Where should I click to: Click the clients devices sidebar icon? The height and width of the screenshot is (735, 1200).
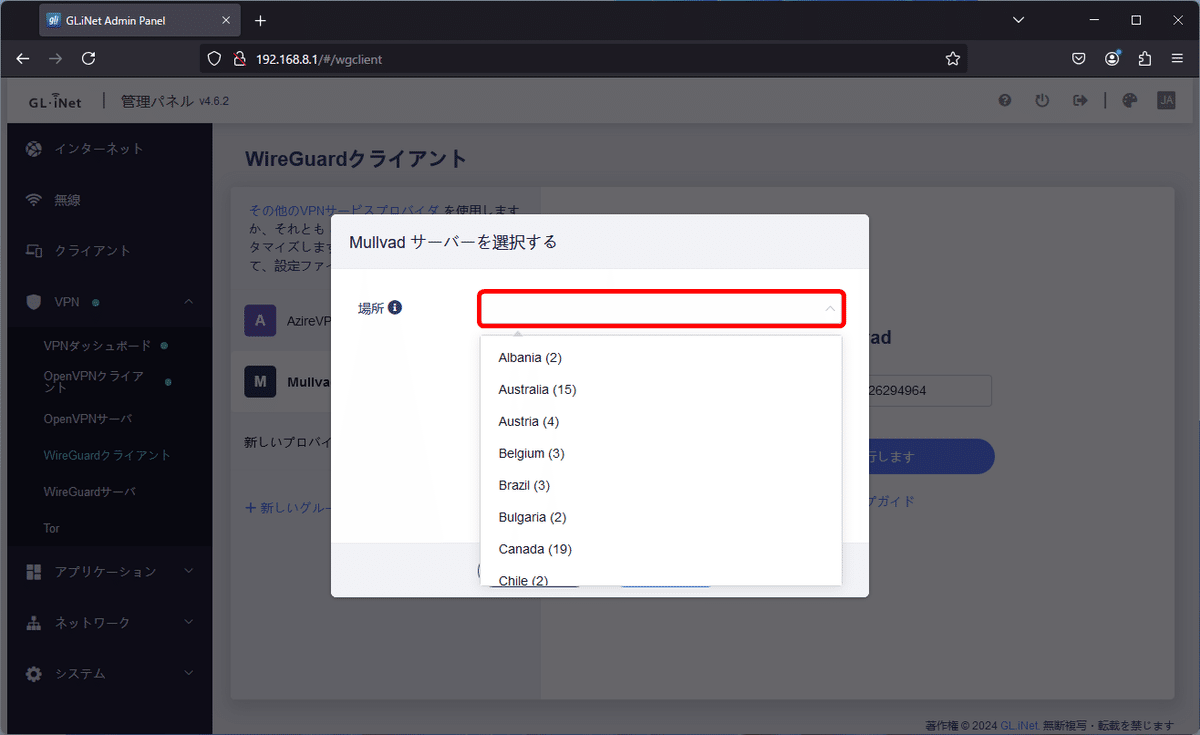34,251
